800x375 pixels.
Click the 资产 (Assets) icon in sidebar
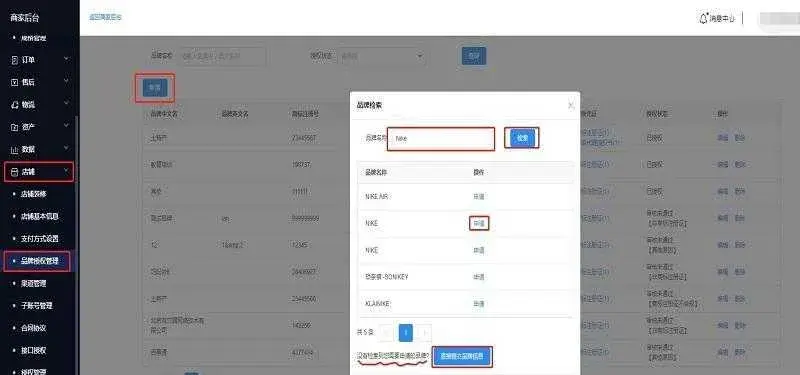tap(14, 127)
